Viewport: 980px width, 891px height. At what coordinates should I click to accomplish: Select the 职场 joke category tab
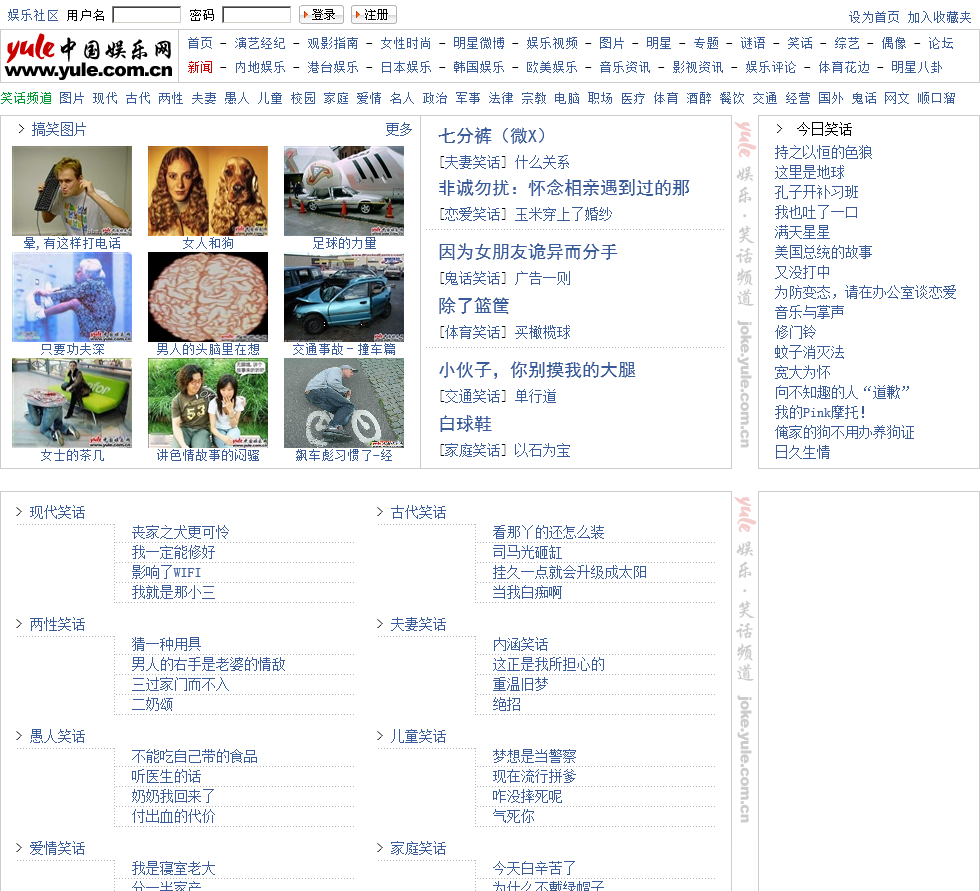(600, 98)
